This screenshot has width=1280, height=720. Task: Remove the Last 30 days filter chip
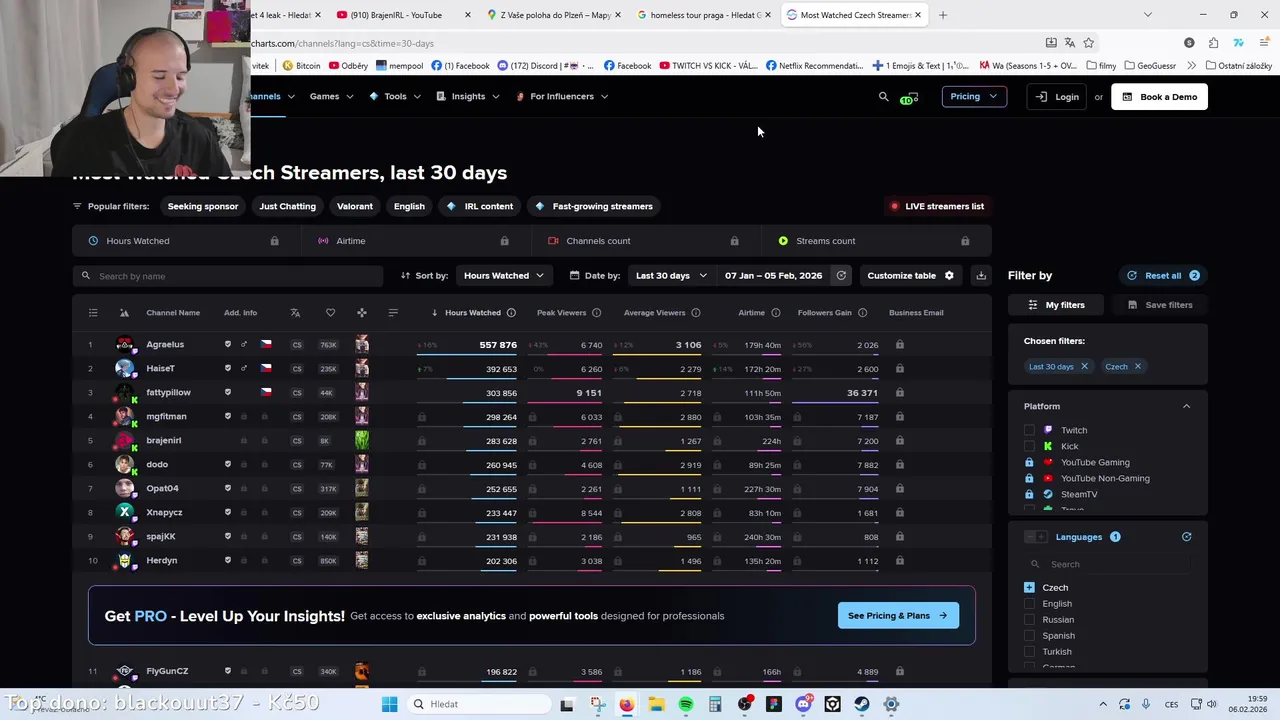(1084, 367)
